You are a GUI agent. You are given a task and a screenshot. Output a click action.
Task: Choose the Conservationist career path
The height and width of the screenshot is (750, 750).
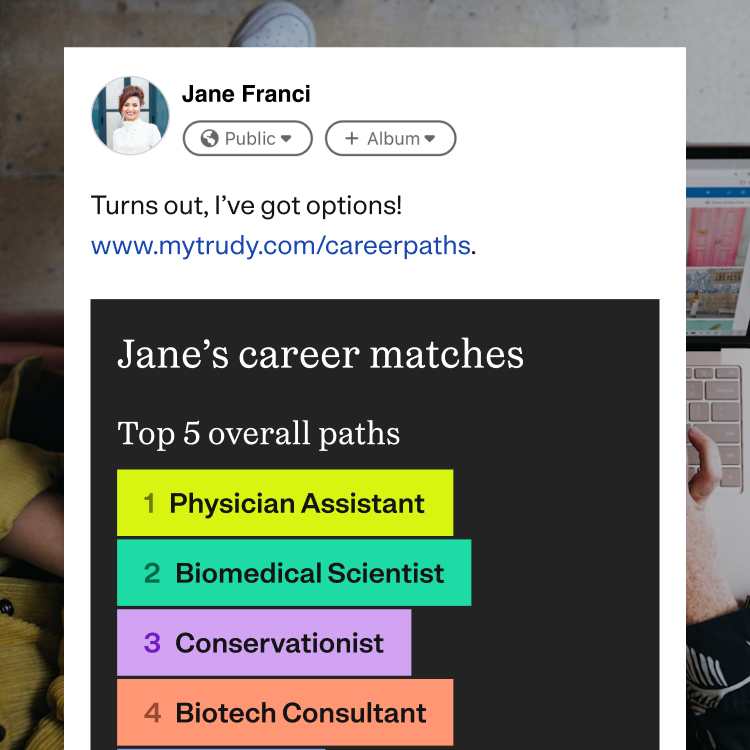[264, 642]
